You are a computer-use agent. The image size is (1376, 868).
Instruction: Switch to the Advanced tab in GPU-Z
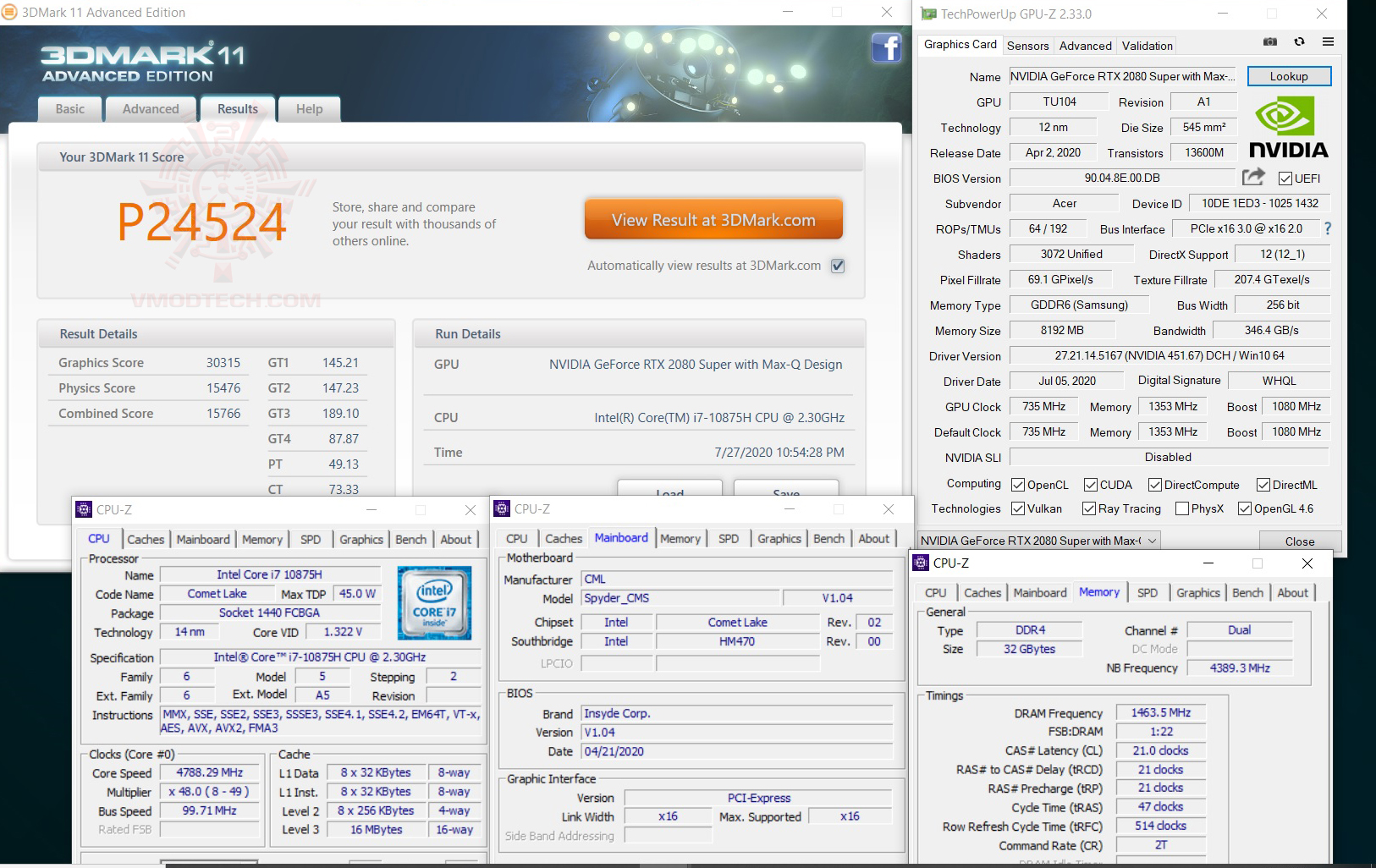[1086, 46]
